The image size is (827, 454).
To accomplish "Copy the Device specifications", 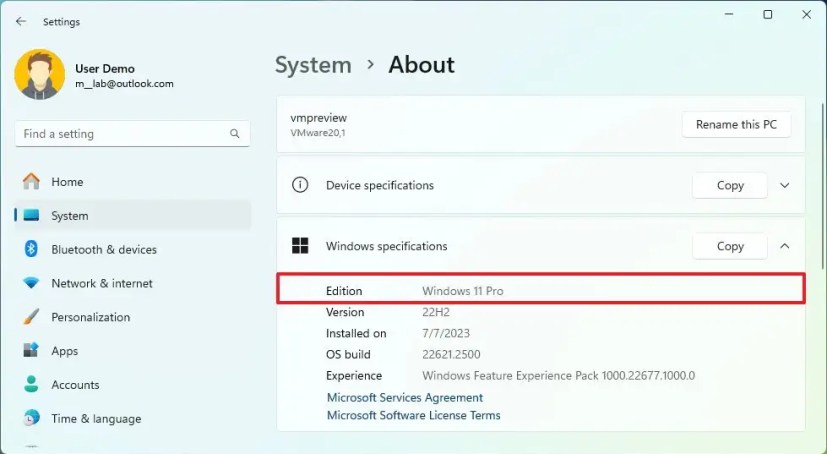I will point(730,186).
